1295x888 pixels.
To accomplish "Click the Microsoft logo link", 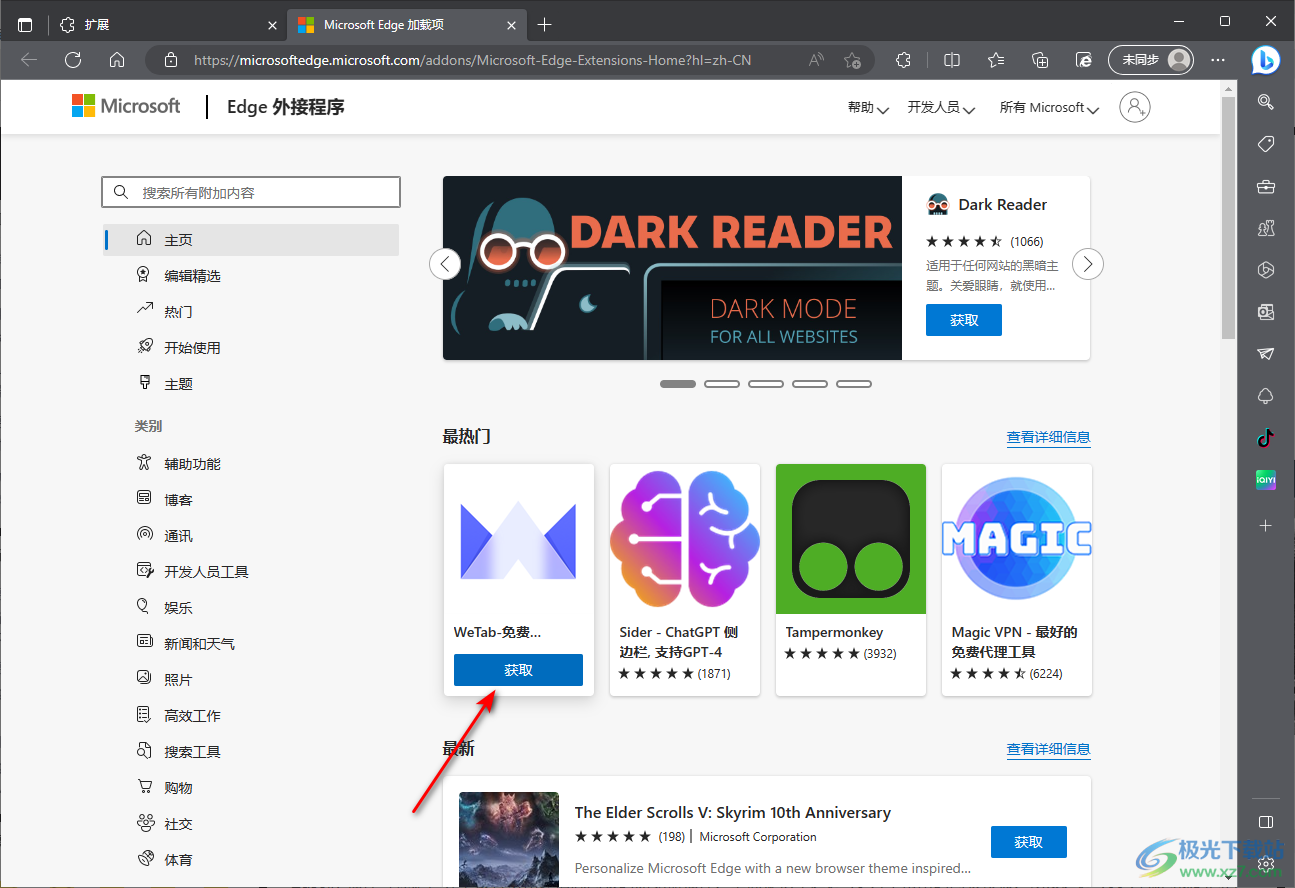I will click(x=126, y=106).
